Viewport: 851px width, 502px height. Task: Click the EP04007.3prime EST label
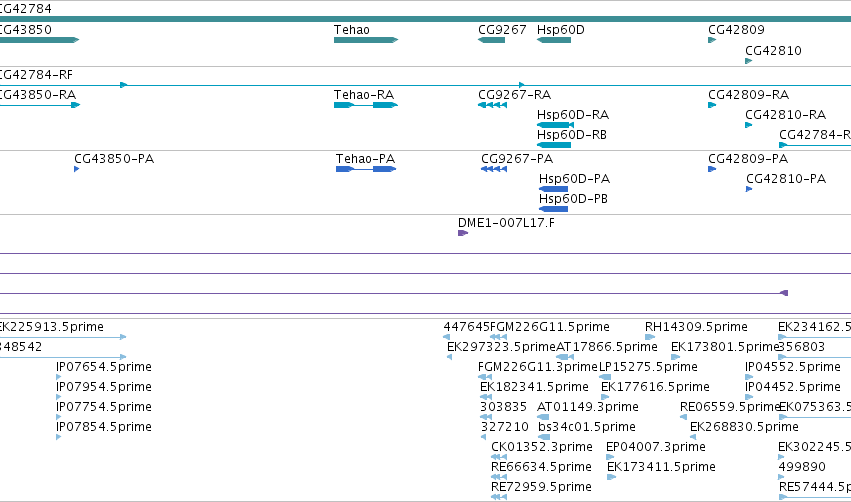pos(656,447)
